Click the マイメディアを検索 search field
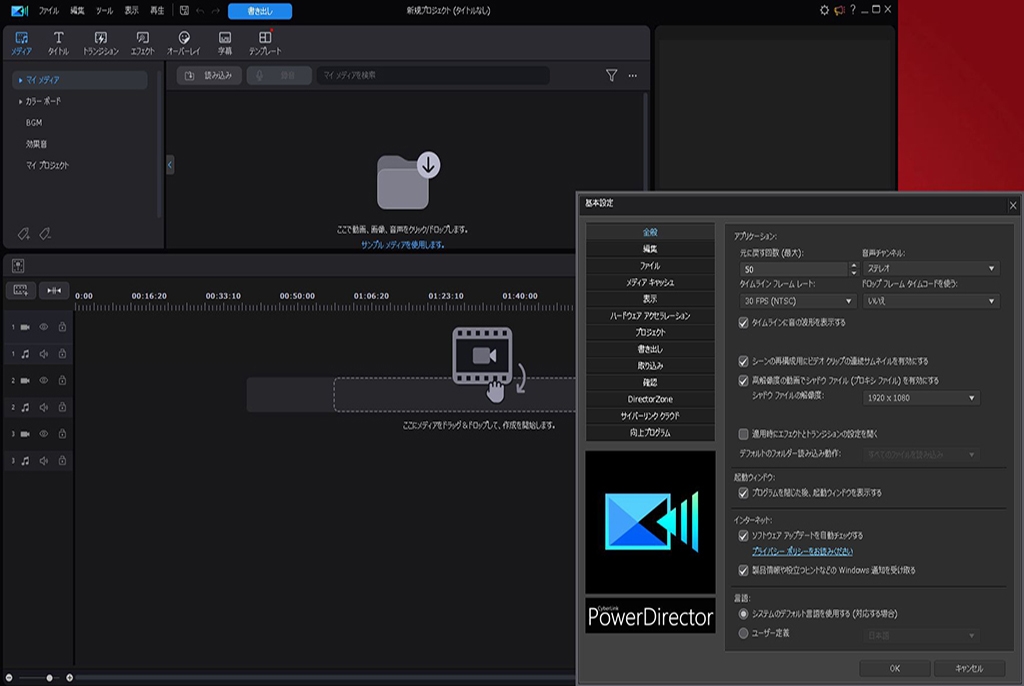Viewport: 1024px width, 686px height. click(x=433, y=76)
